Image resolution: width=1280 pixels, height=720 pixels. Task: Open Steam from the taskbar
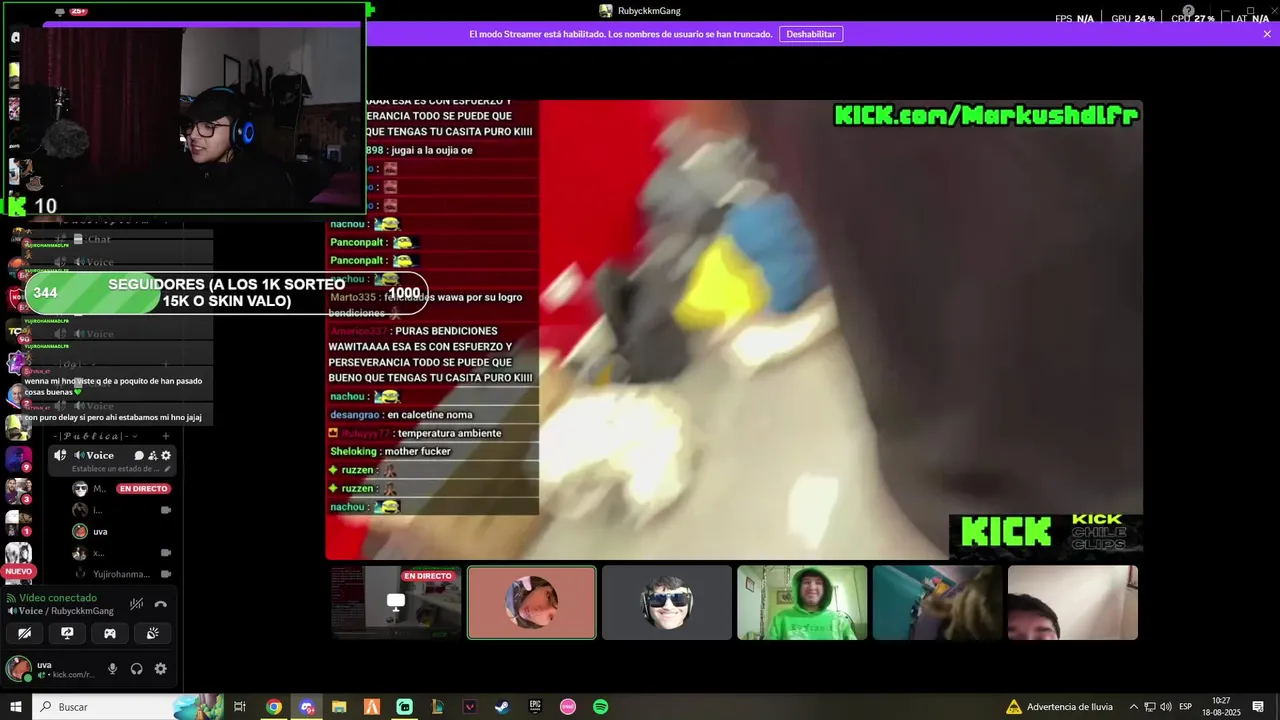[502, 706]
